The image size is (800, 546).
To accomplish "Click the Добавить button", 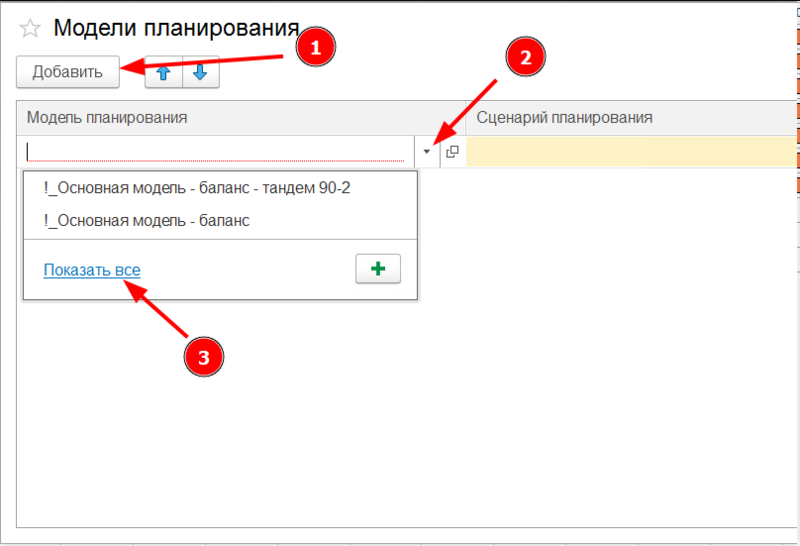I will pyautogui.click(x=68, y=72).
